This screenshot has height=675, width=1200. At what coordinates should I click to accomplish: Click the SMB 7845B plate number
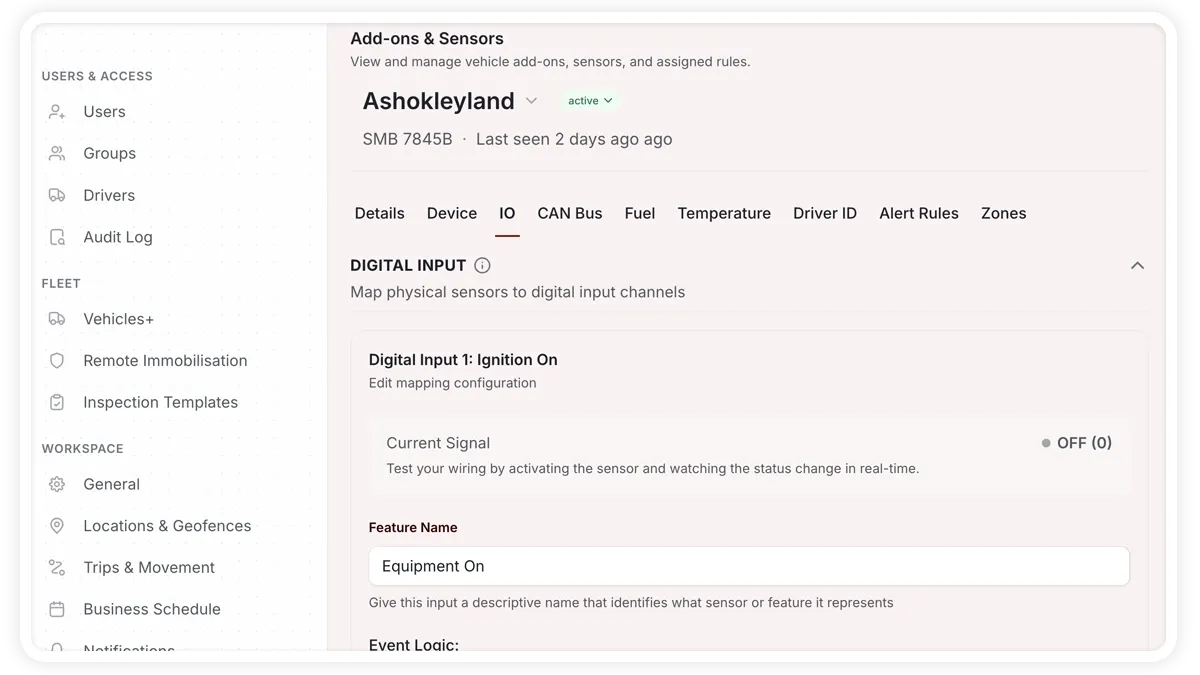tap(407, 139)
